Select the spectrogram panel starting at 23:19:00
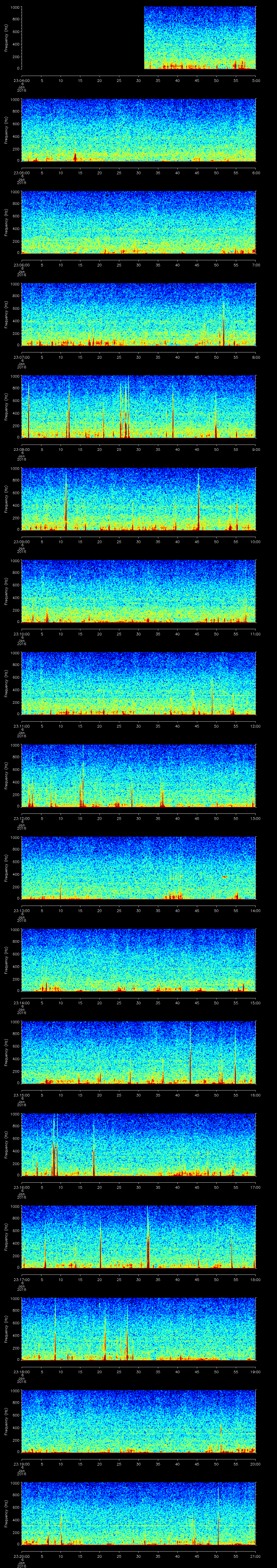This screenshot has height=1568, width=277. (139, 1421)
